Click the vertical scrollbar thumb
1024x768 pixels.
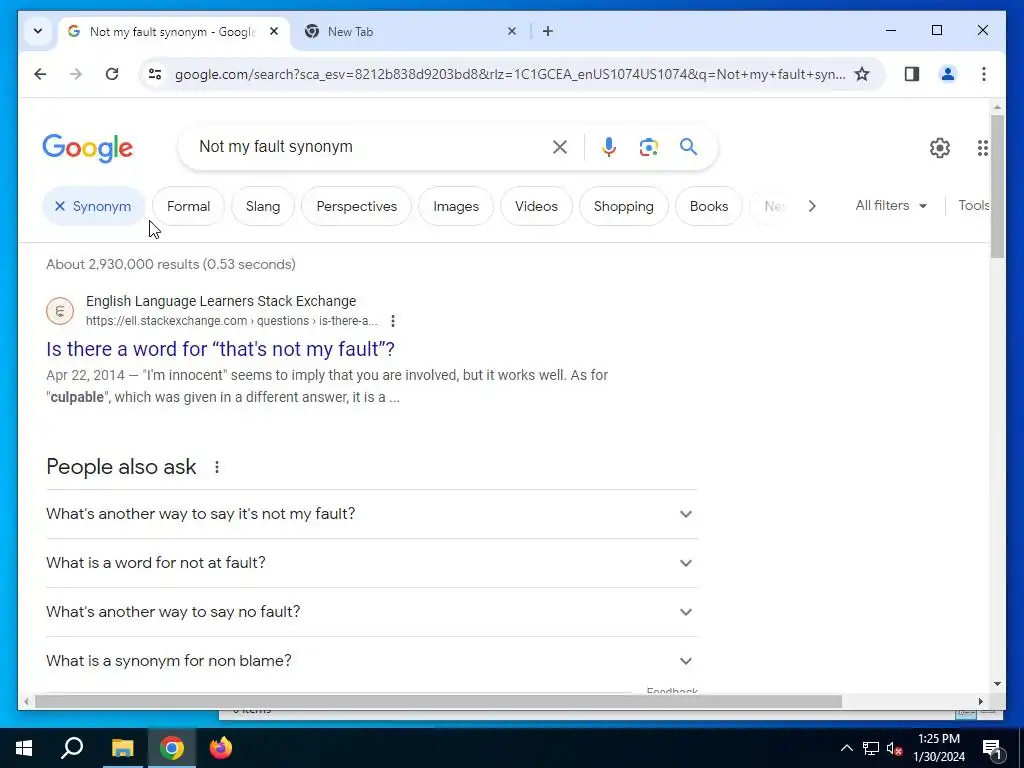tap(997, 186)
